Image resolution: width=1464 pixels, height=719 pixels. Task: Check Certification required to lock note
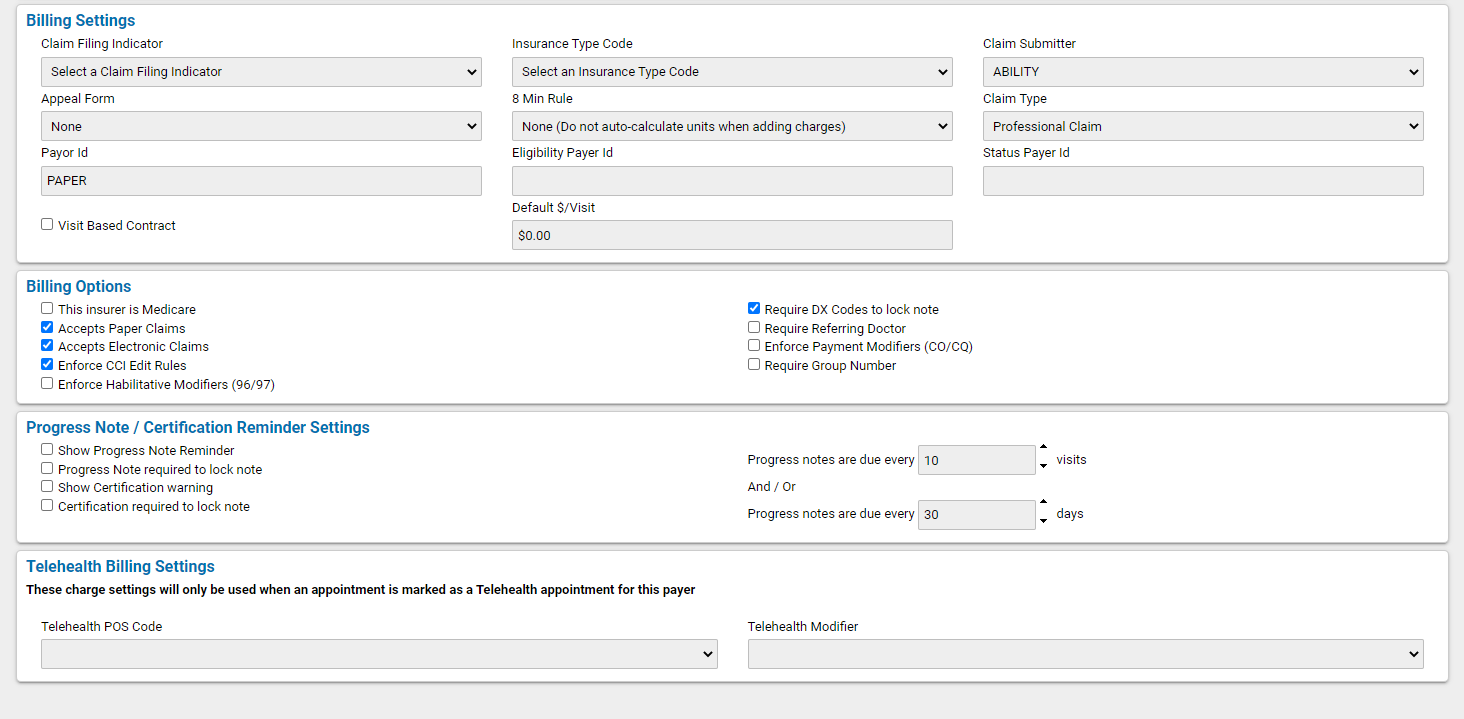tap(46, 505)
